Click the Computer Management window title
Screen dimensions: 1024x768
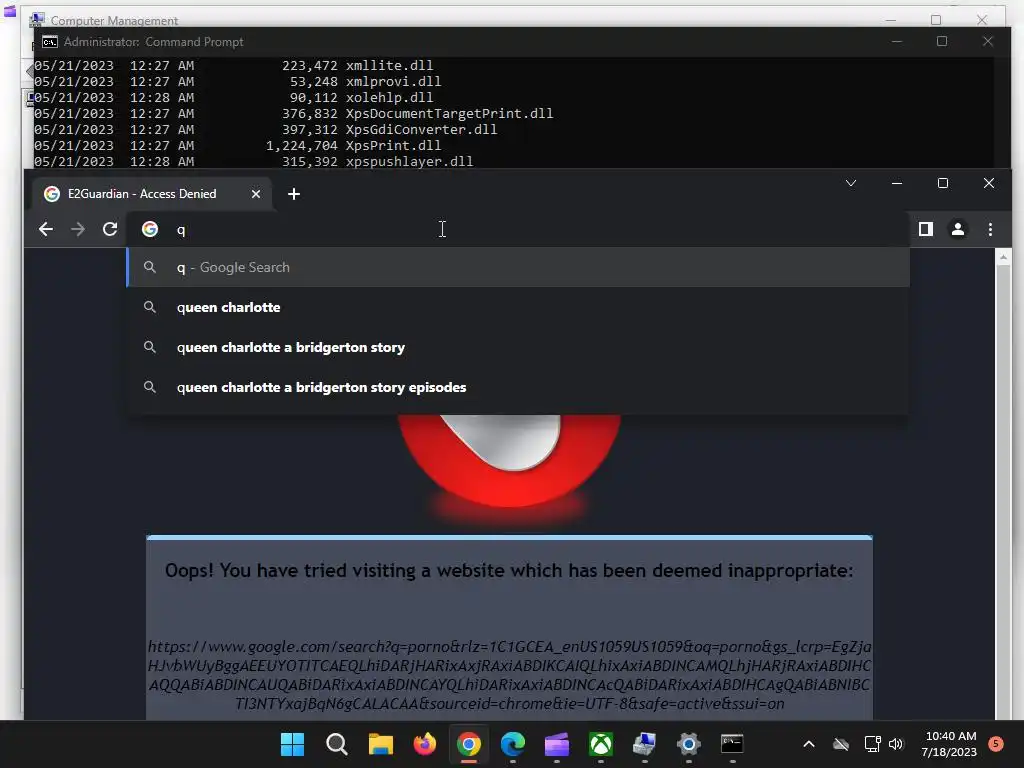[x=114, y=20]
